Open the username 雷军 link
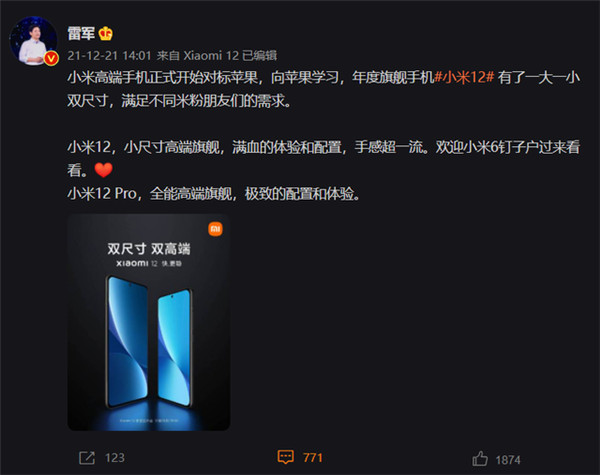This screenshot has width=600, height=475. coord(81,34)
